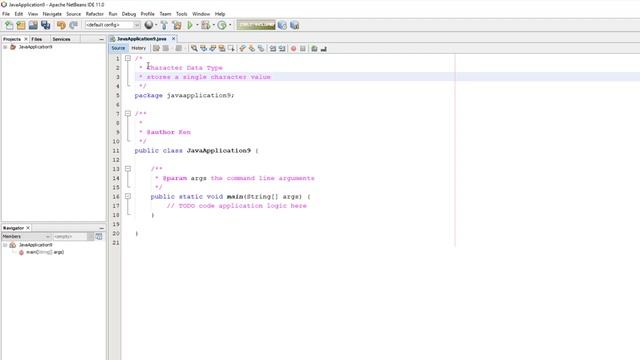Image resolution: width=640 pixels, height=360 pixels.
Task: Click the Debug Project toolbar icon
Action: [x=205, y=25]
